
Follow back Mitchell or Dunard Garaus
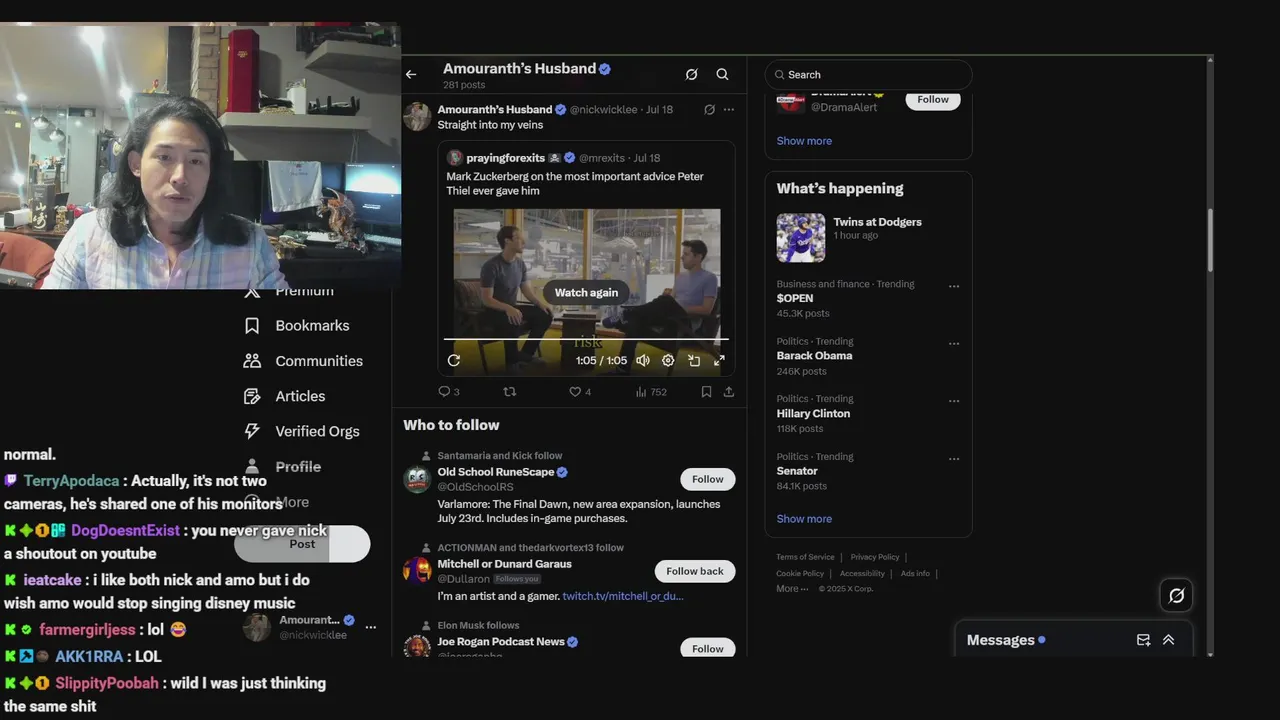click(694, 571)
